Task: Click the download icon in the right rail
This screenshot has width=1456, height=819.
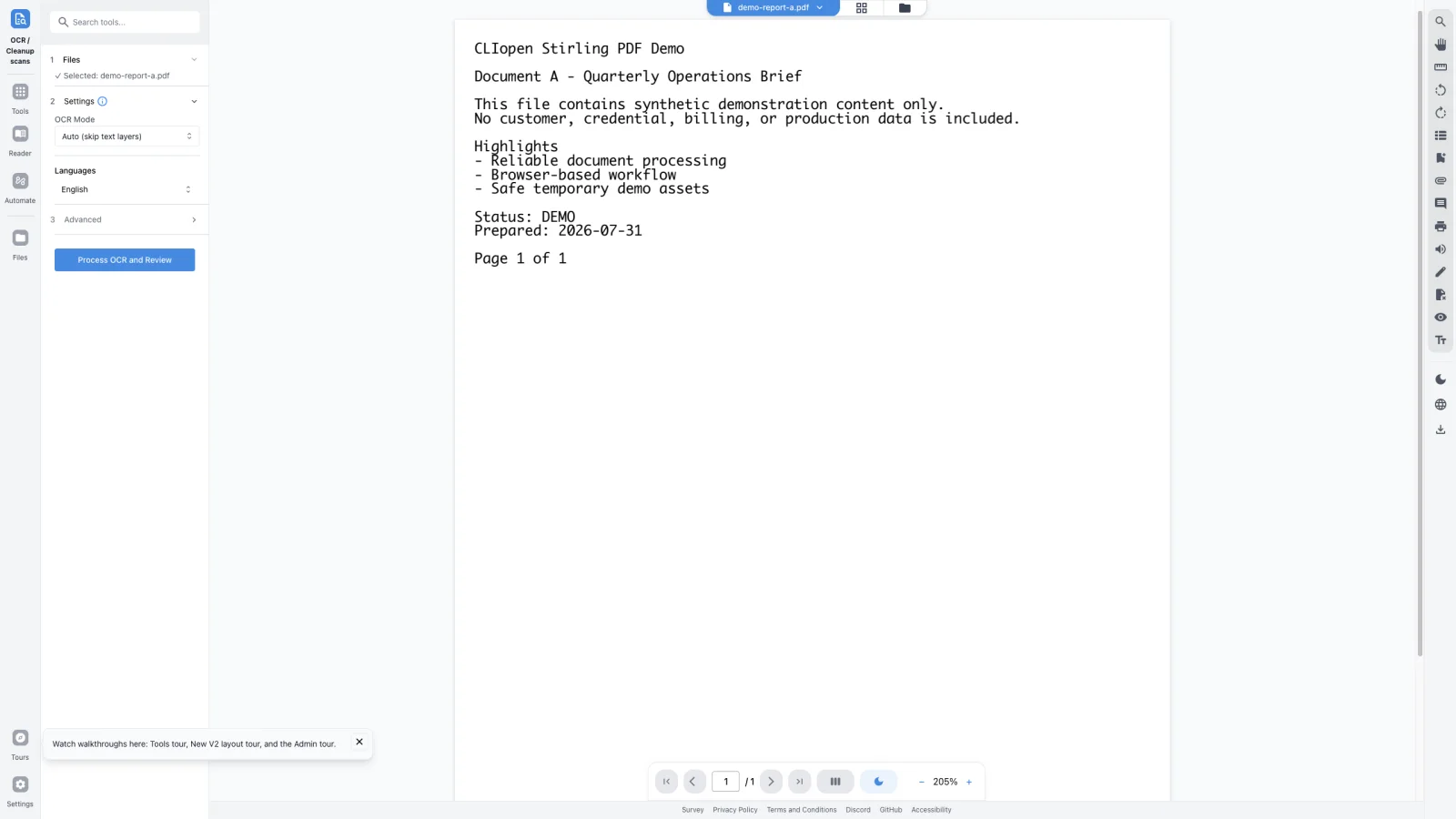Action: 1441,430
